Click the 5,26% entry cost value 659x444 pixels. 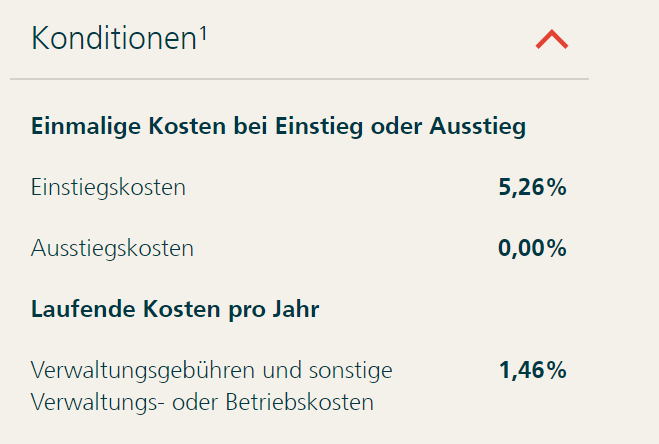[x=532, y=187]
